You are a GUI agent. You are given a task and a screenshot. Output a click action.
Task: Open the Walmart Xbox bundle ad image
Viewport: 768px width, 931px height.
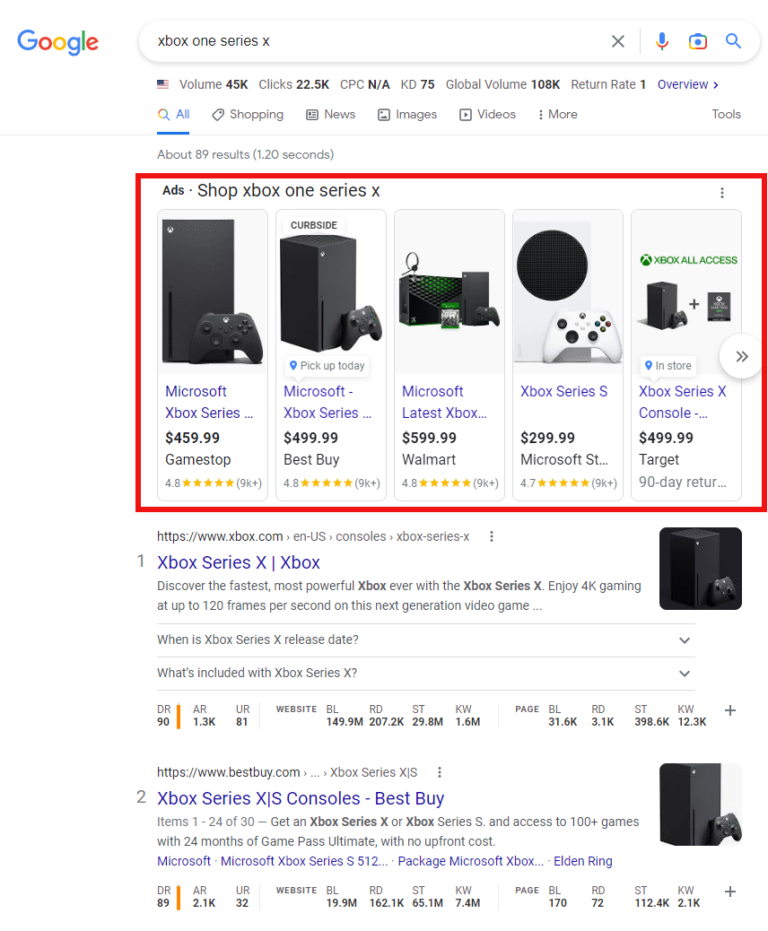coord(449,292)
